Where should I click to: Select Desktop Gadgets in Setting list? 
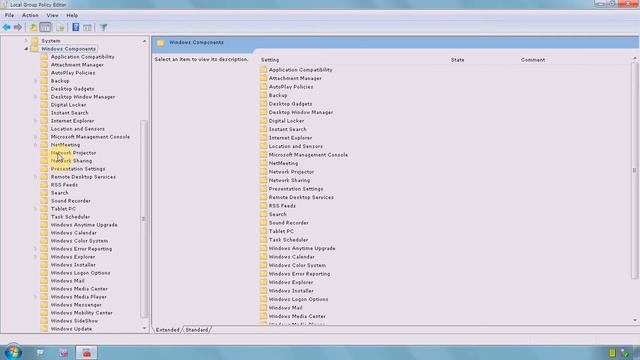pyautogui.click(x=290, y=104)
